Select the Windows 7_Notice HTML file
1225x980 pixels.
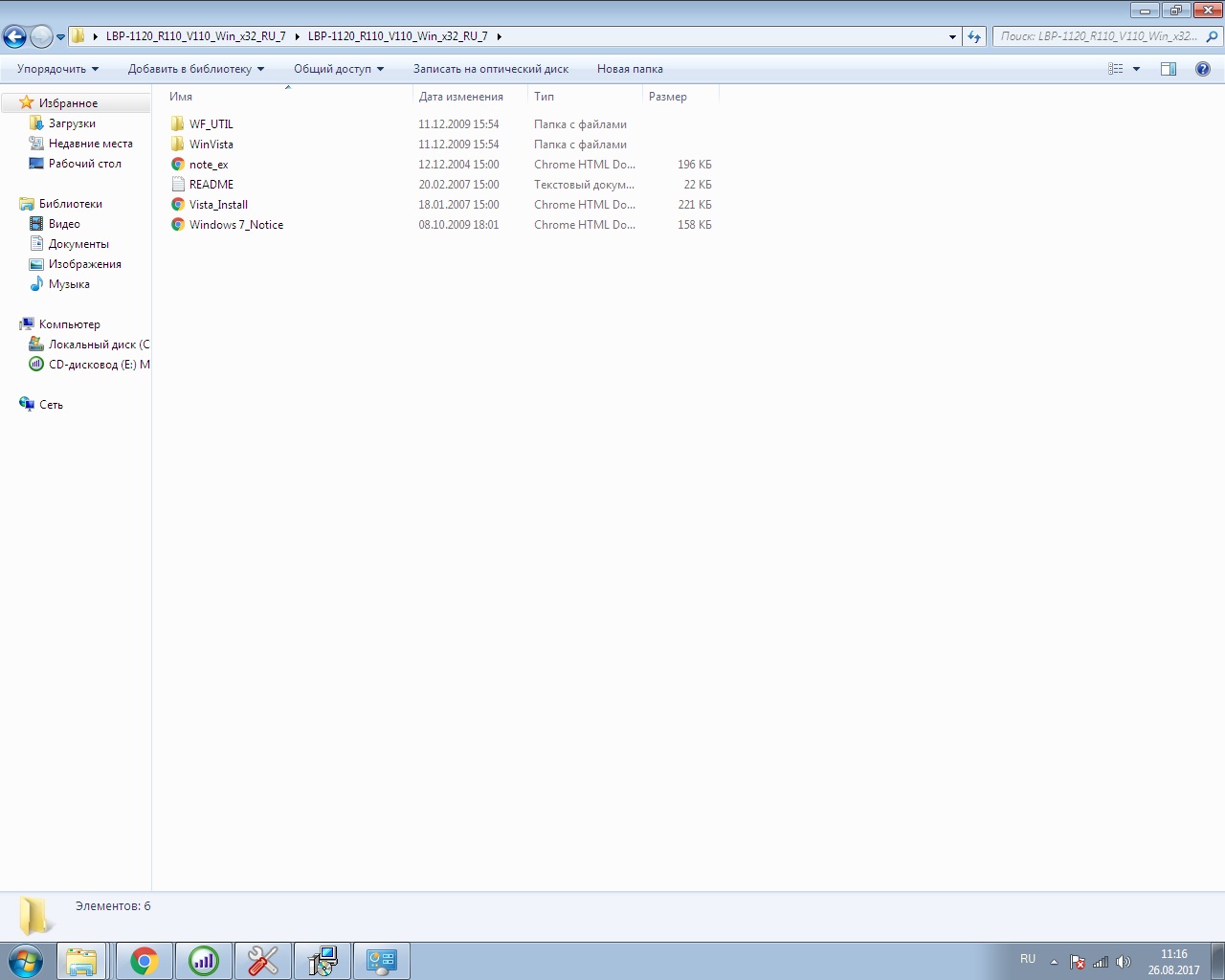pyautogui.click(x=235, y=225)
